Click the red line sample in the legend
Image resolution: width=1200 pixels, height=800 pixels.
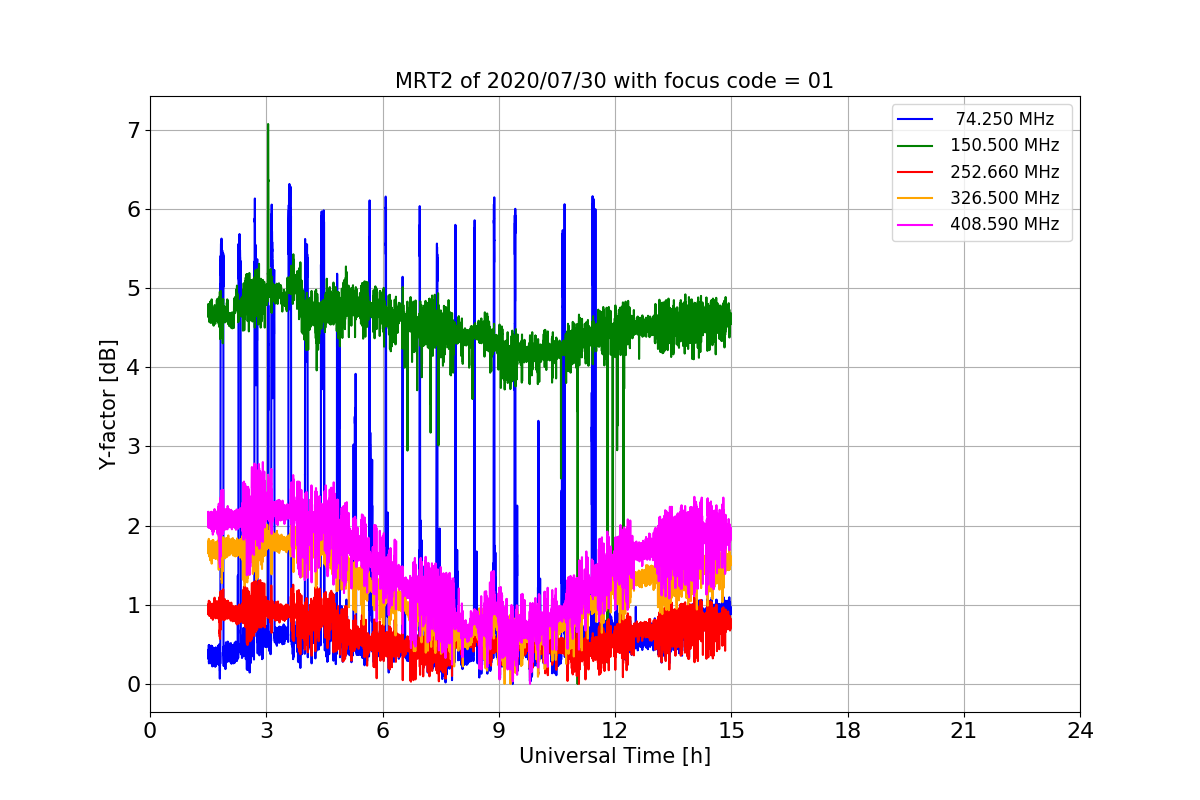[x=916, y=172]
